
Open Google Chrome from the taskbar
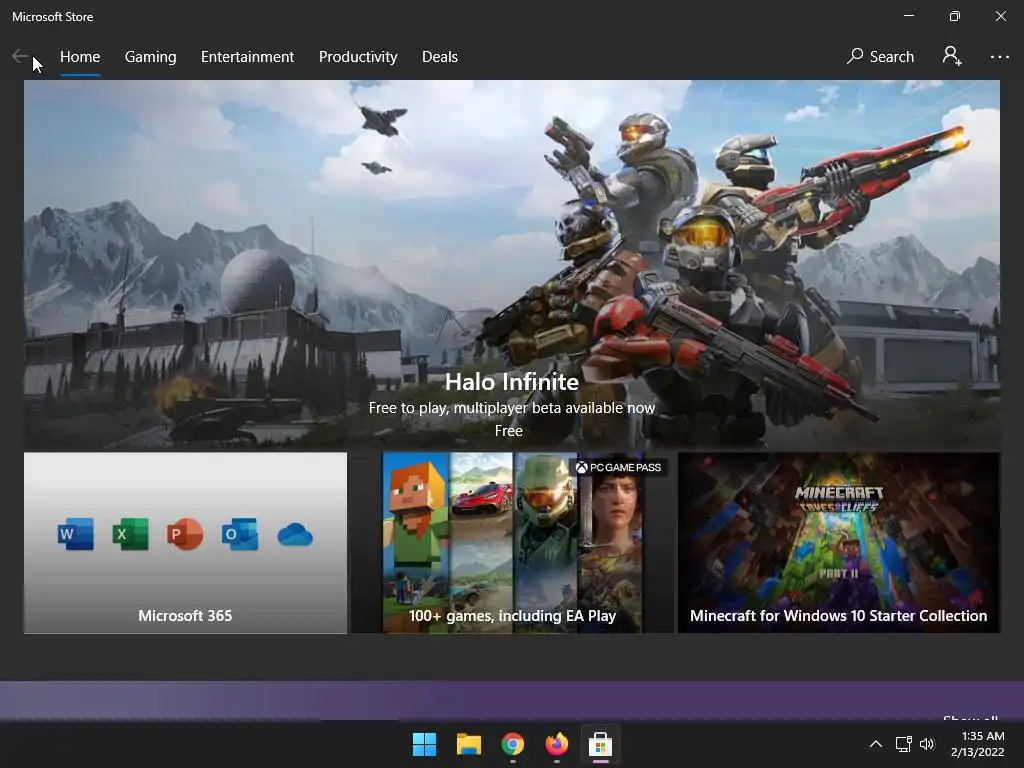(x=513, y=744)
